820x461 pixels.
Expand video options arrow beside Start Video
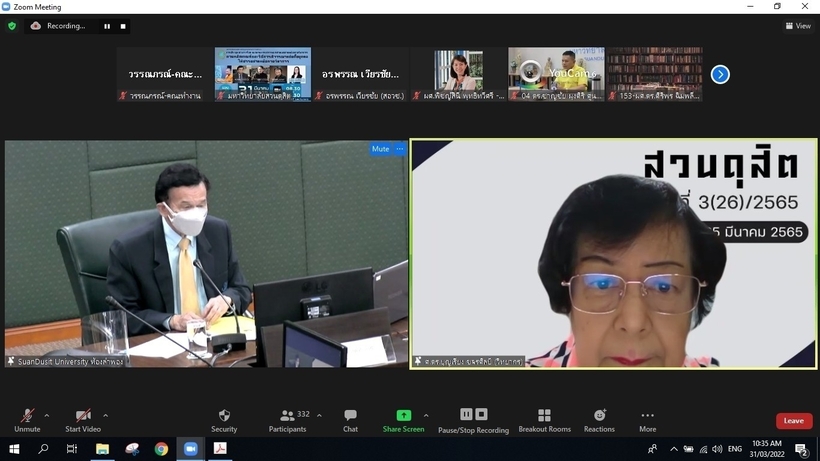click(x=105, y=416)
